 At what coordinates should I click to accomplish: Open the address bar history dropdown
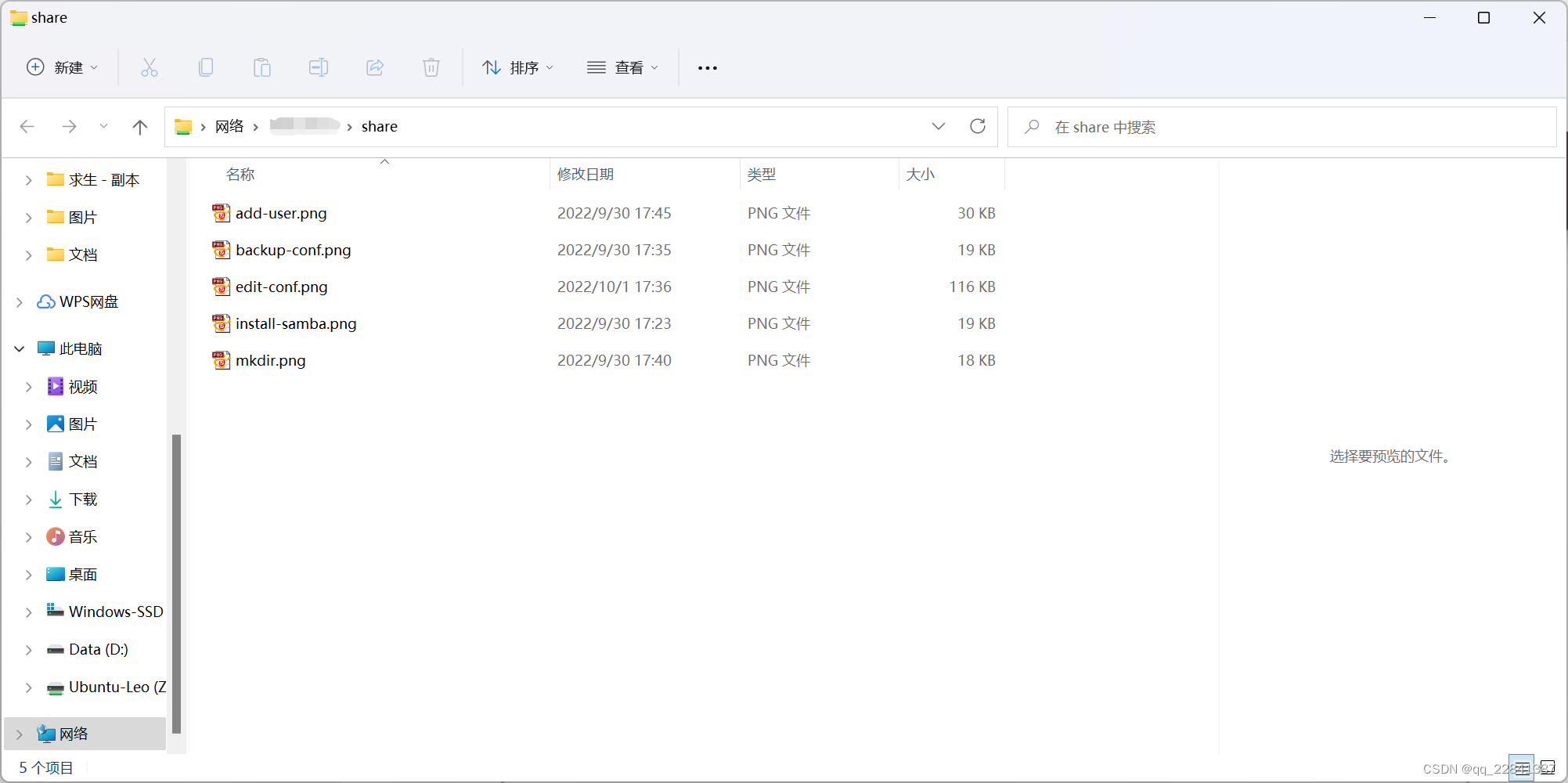(x=939, y=126)
